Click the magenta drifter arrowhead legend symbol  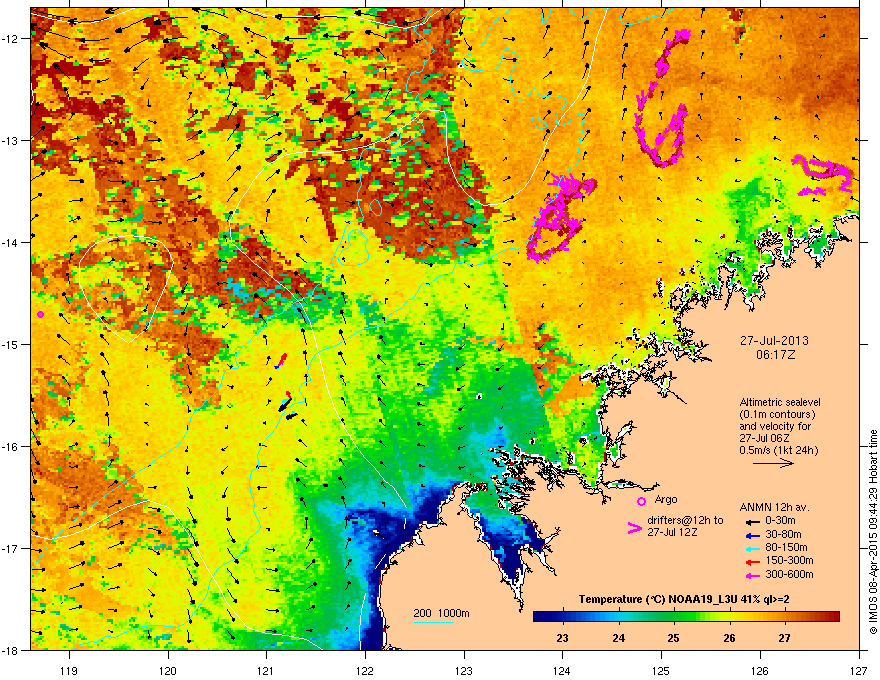[x=634, y=528]
